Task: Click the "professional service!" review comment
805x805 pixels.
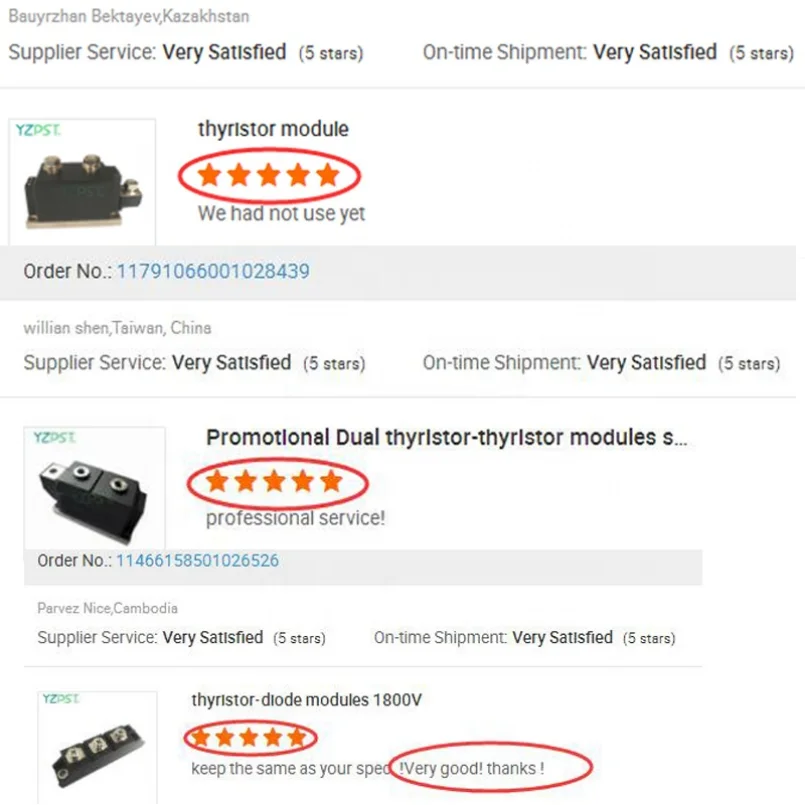Action: [x=295, y=518]
